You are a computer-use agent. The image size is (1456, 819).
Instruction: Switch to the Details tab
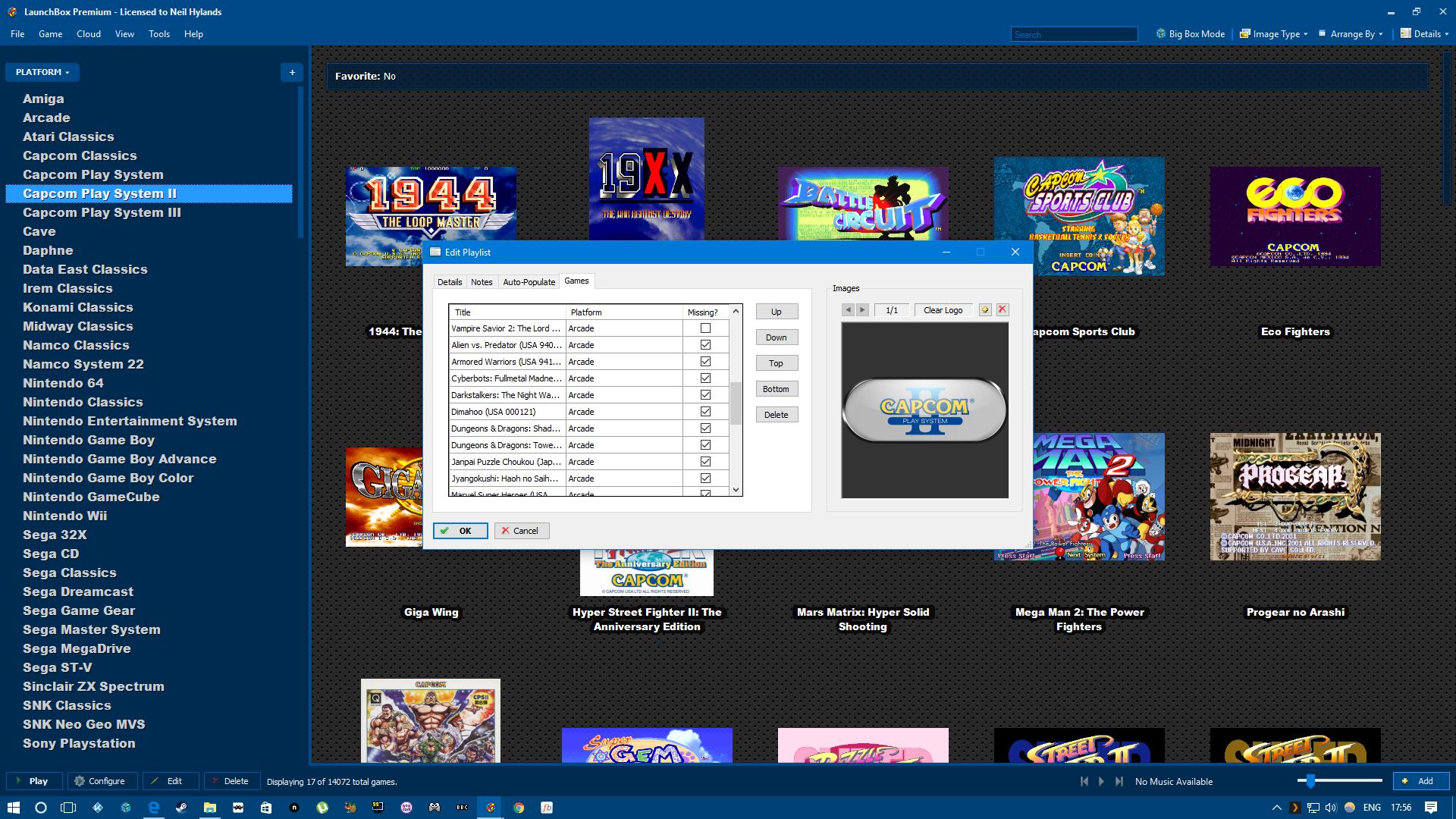[450, 282]
